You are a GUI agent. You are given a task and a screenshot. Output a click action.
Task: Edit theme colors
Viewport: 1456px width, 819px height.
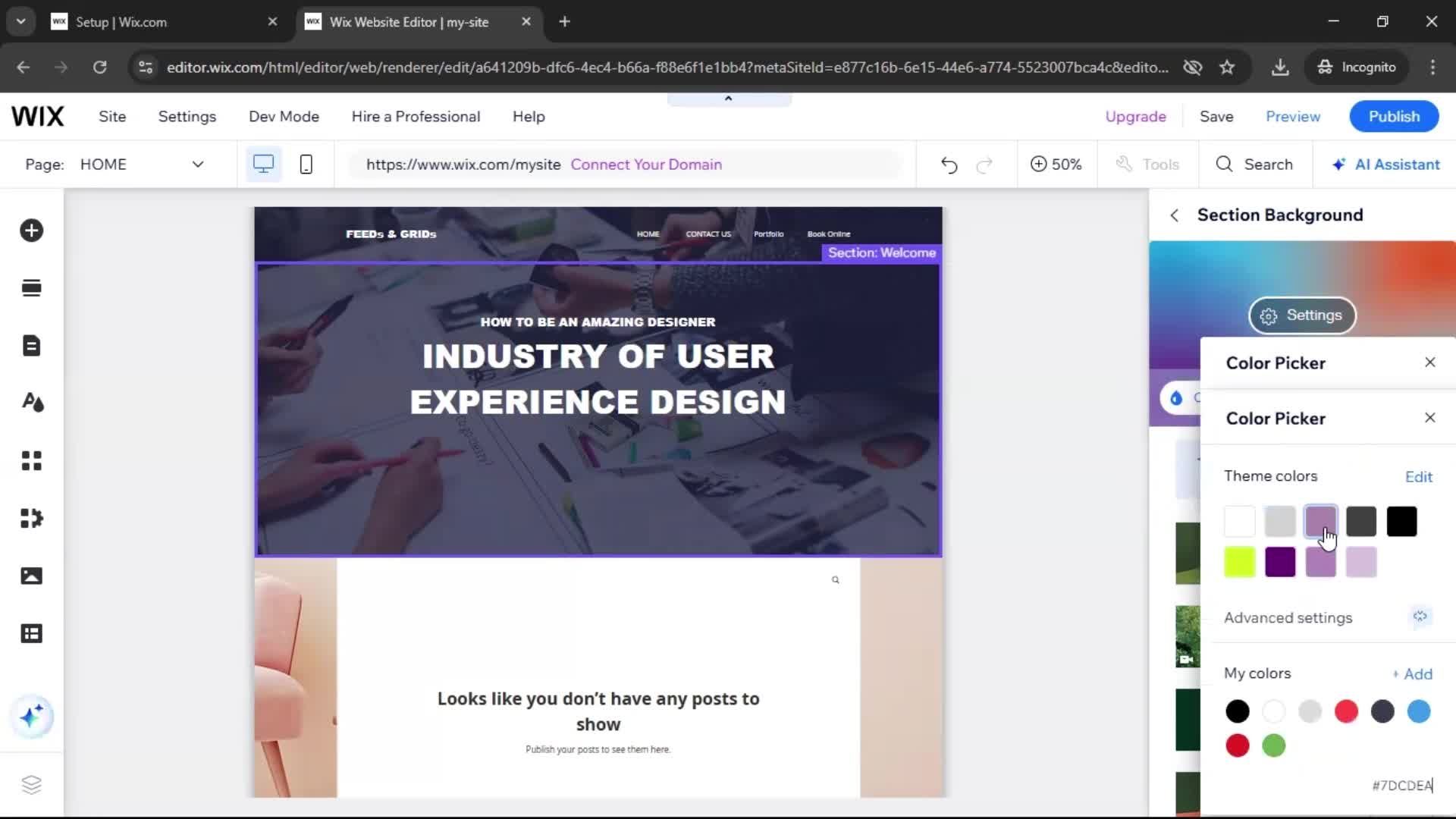tap(1418, 477)
